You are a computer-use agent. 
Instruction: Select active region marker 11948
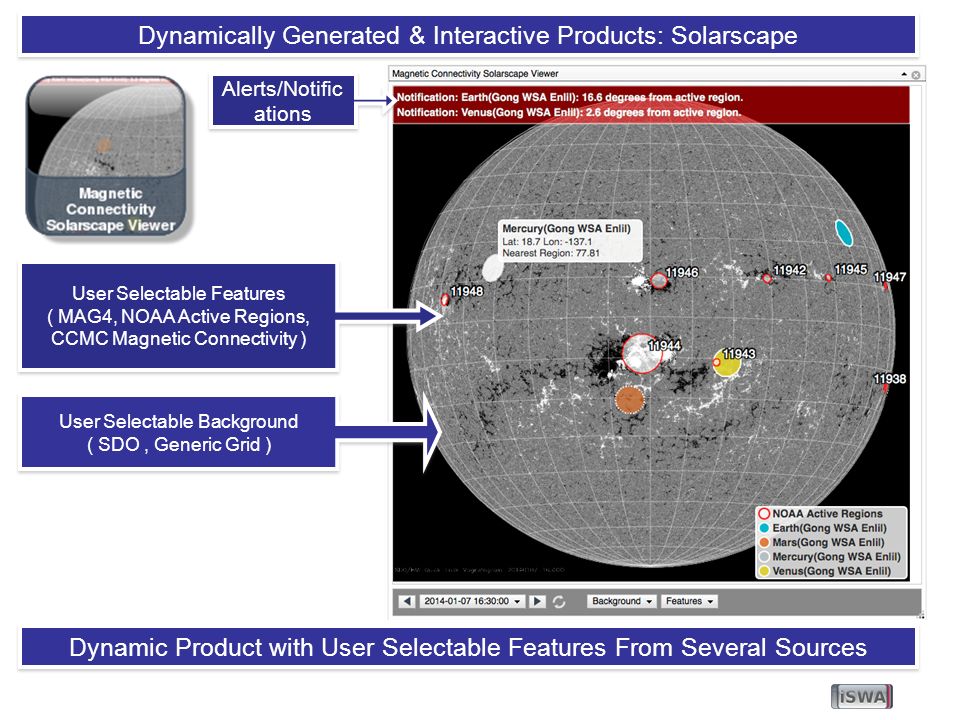(x=445, y=300)
